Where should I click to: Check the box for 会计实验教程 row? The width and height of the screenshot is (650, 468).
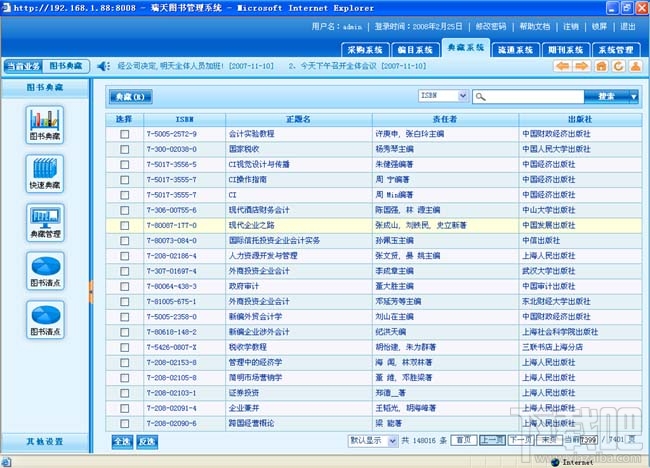point(124,134)
